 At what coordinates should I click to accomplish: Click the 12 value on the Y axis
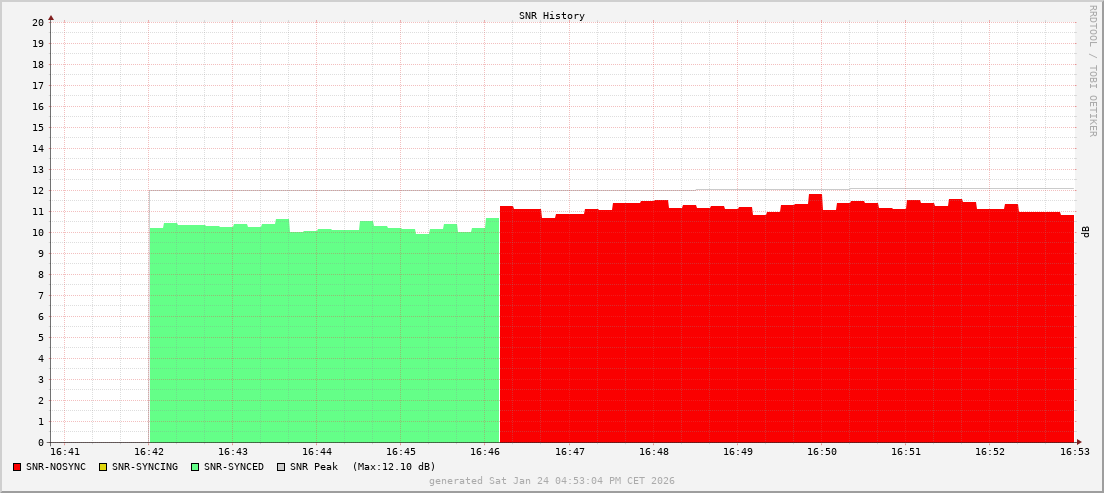37,191
